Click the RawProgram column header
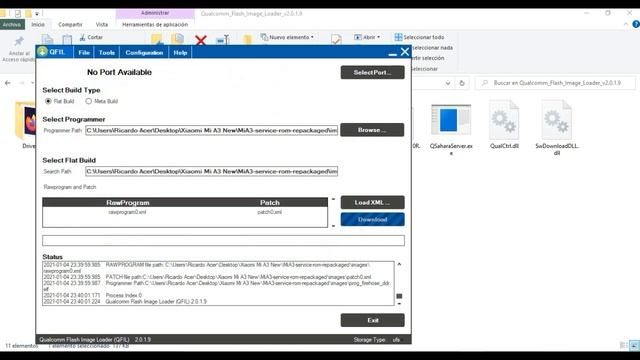 [x=128, y=202]
